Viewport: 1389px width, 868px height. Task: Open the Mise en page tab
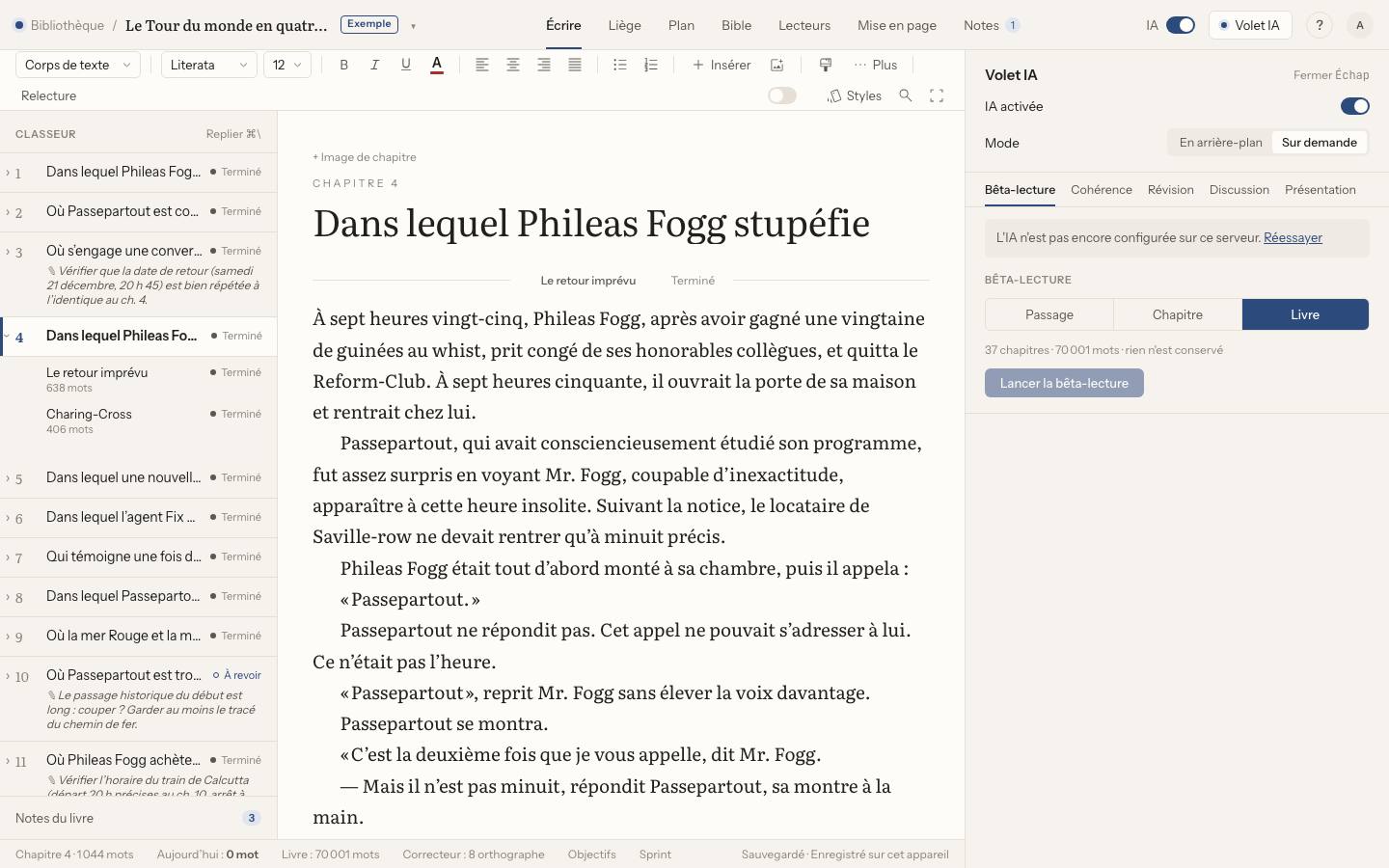(897, 25)
